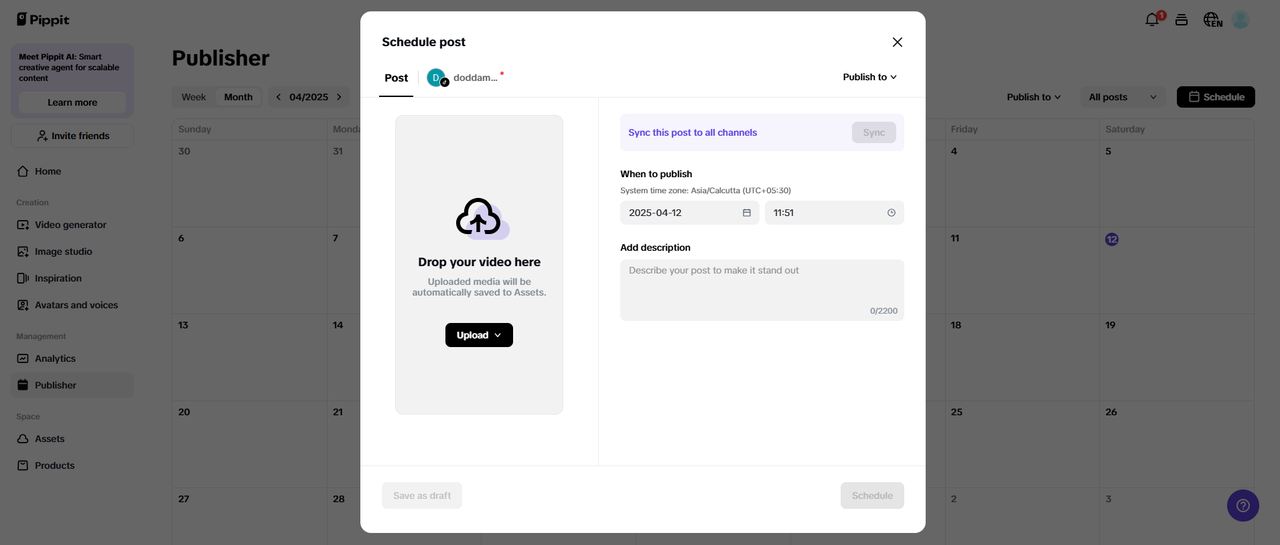Open Video generator in the sidebar

(72, 225)
